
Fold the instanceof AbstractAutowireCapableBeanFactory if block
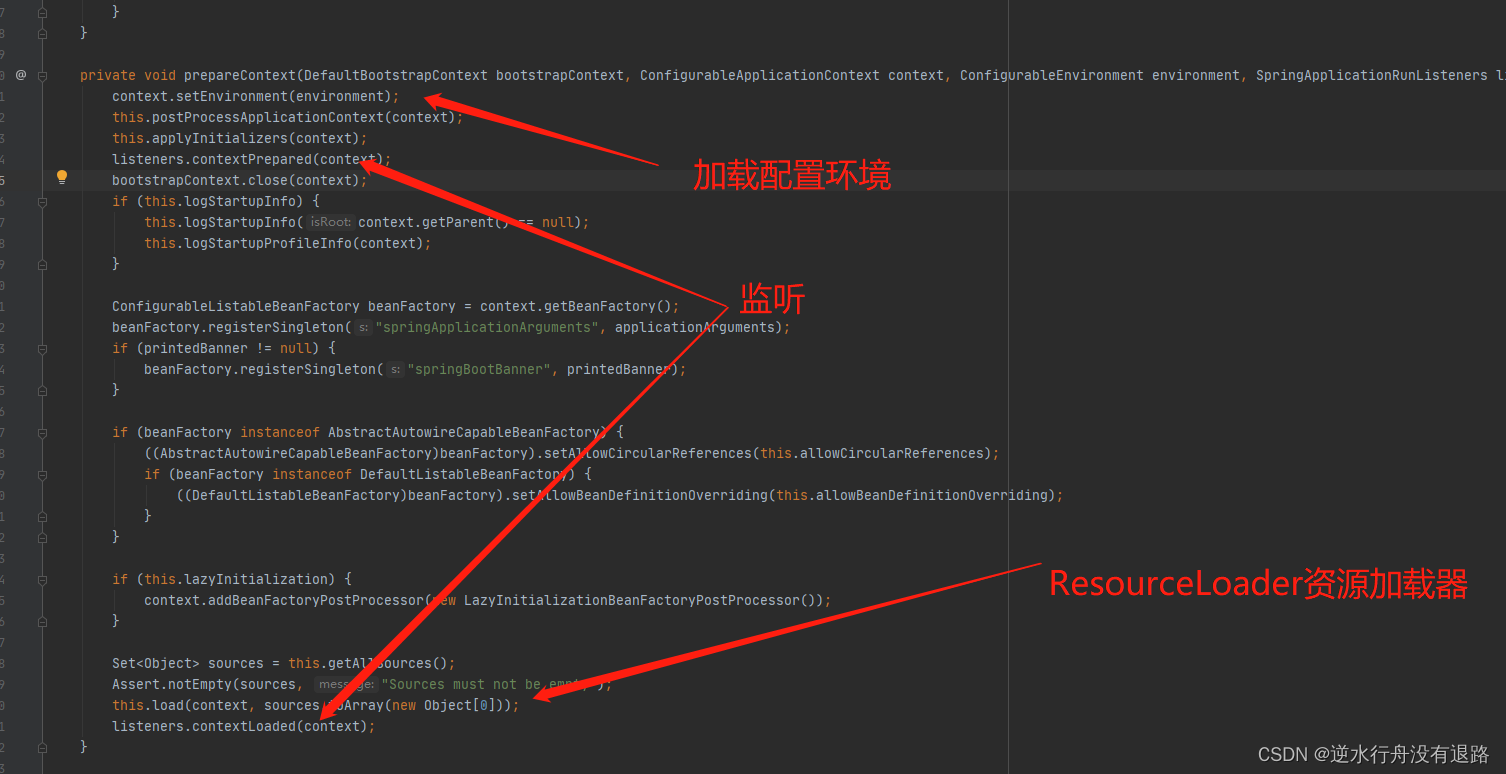click(42, 432)
